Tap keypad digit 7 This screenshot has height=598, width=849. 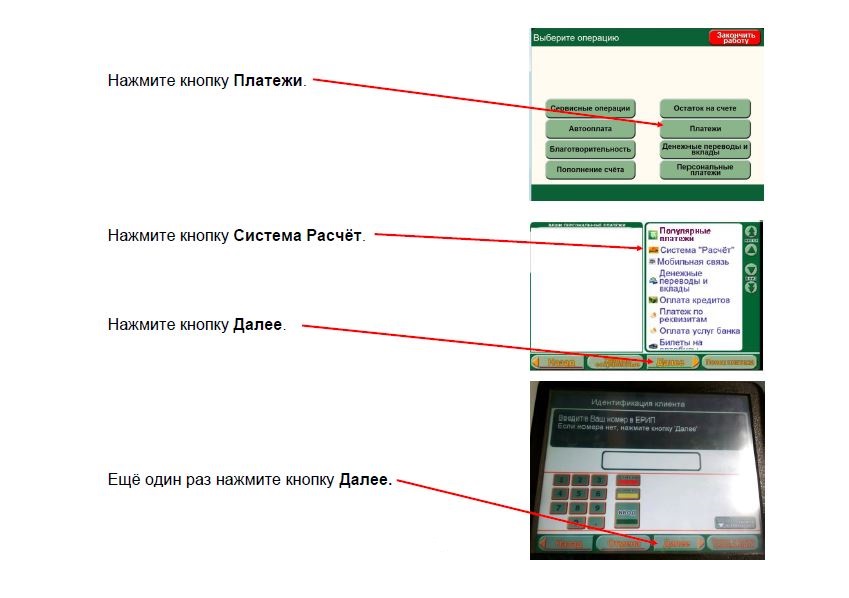click(x=559, y=508)
